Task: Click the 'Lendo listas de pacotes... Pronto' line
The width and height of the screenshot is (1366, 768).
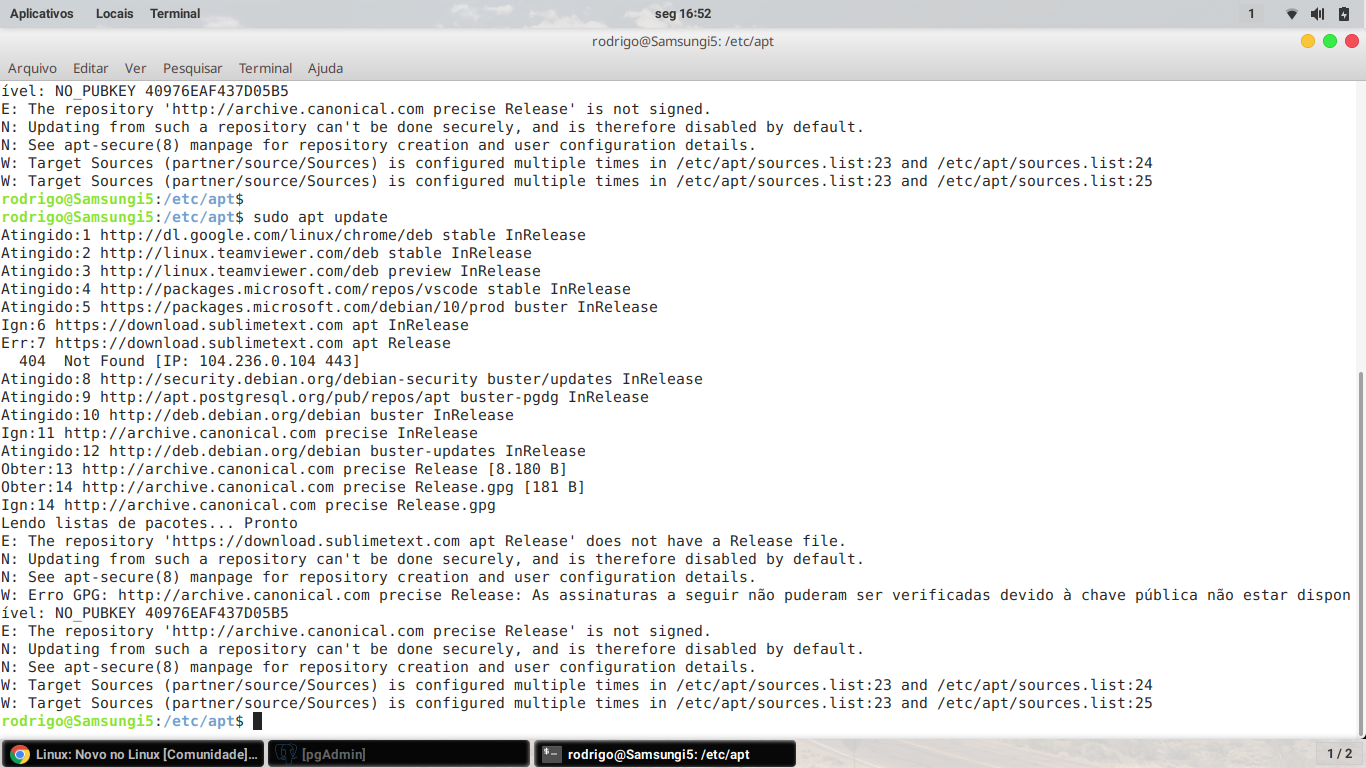Action: [x=149, y=523]
